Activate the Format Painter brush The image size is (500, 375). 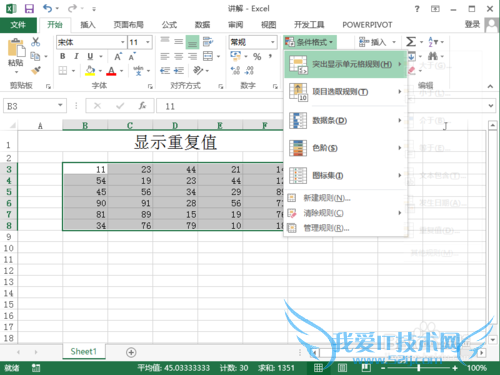35,70
